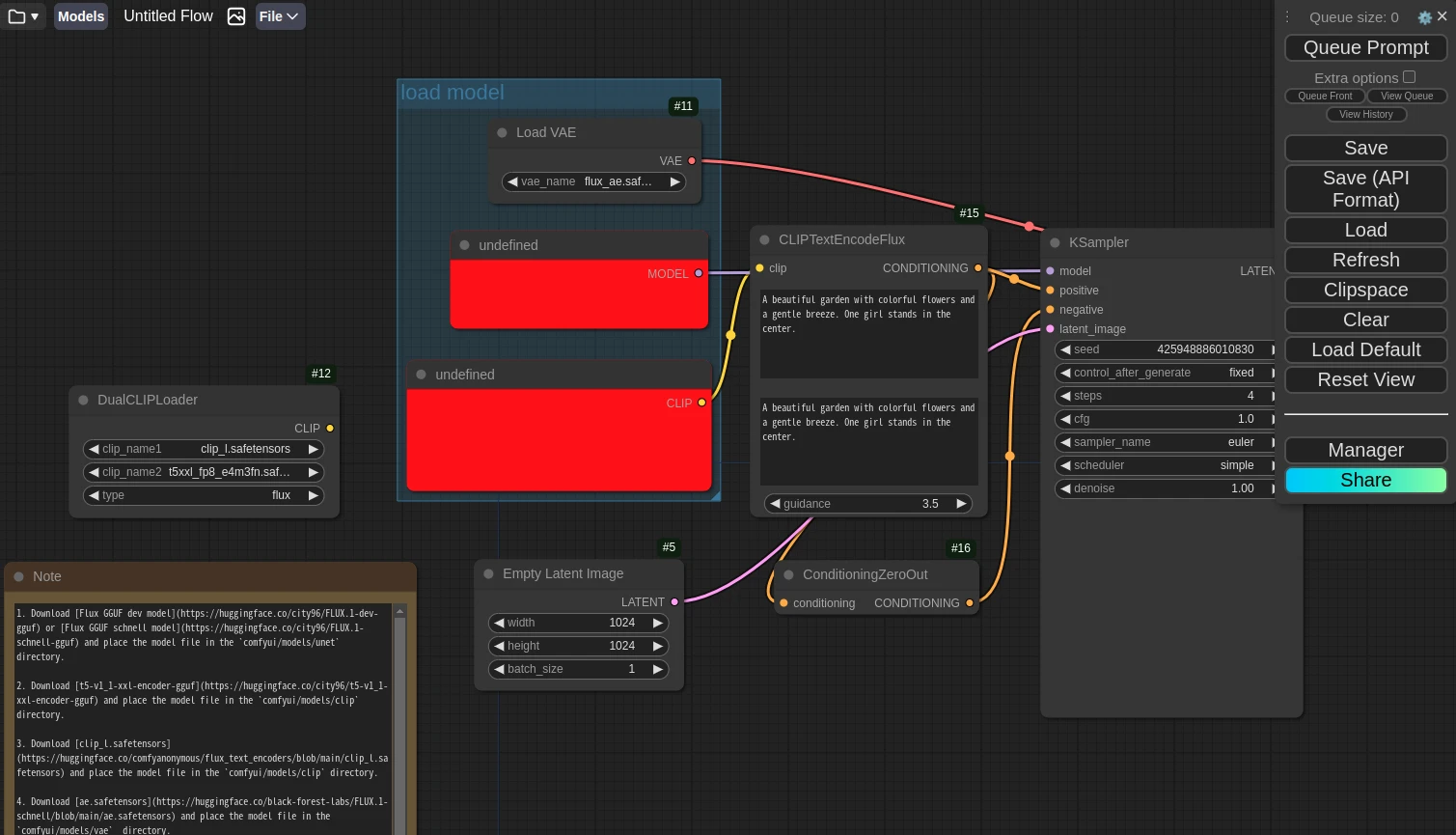The image size is (1456, 835).
Task: Enable the Extra options checkbox
Action: [x=1409, y=77]
